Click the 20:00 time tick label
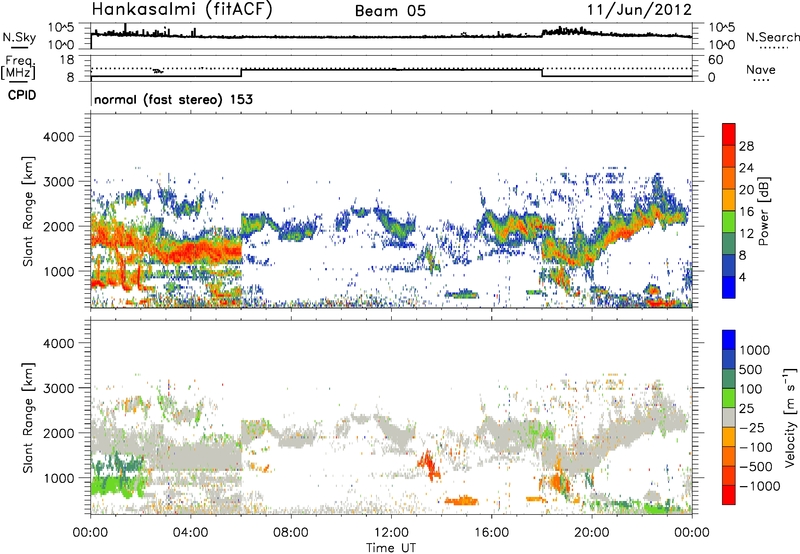This screenshot has width=800, height=554. 592,533
